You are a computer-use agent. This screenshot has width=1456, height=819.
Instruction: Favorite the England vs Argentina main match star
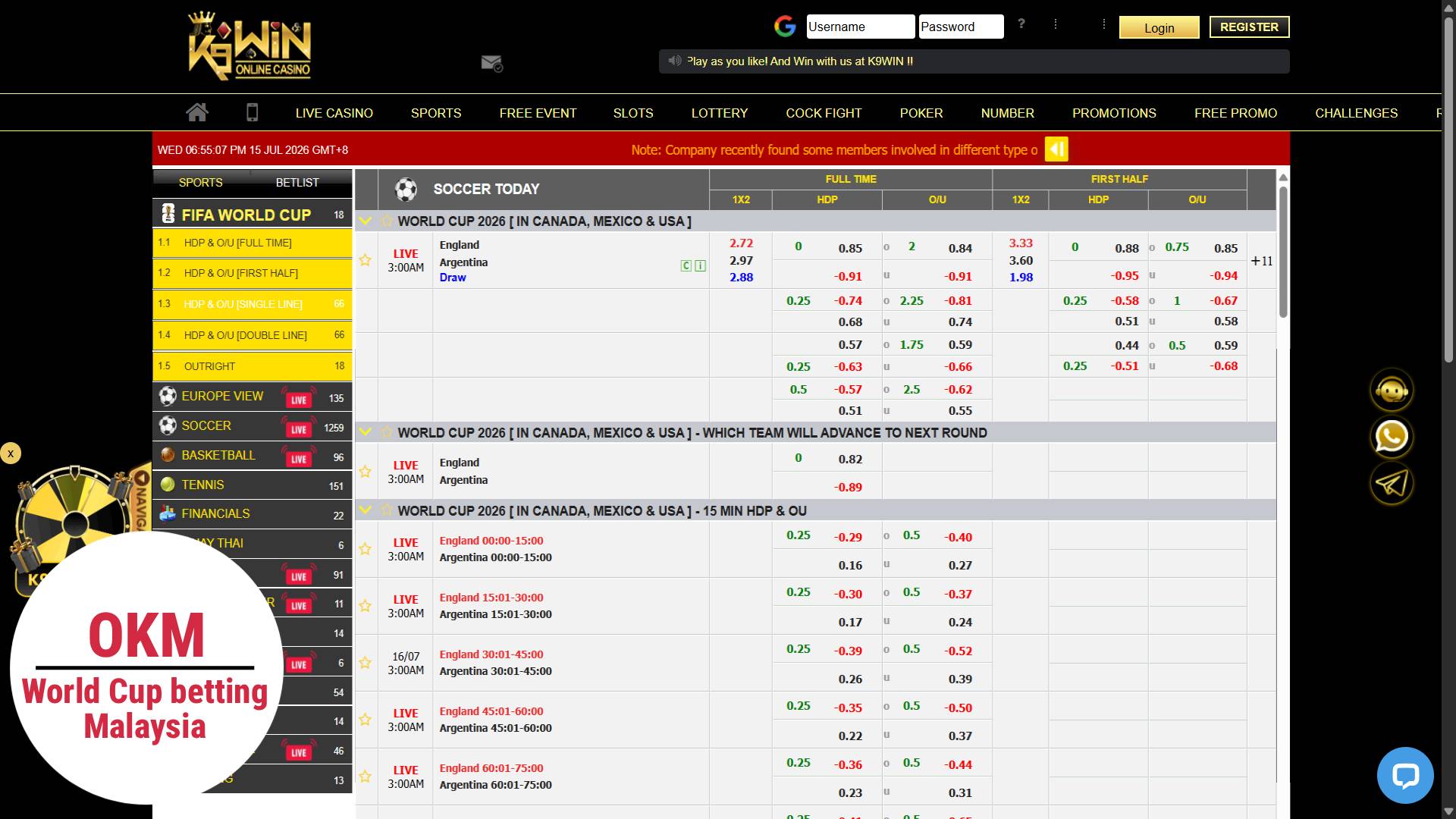coord(366,260)
